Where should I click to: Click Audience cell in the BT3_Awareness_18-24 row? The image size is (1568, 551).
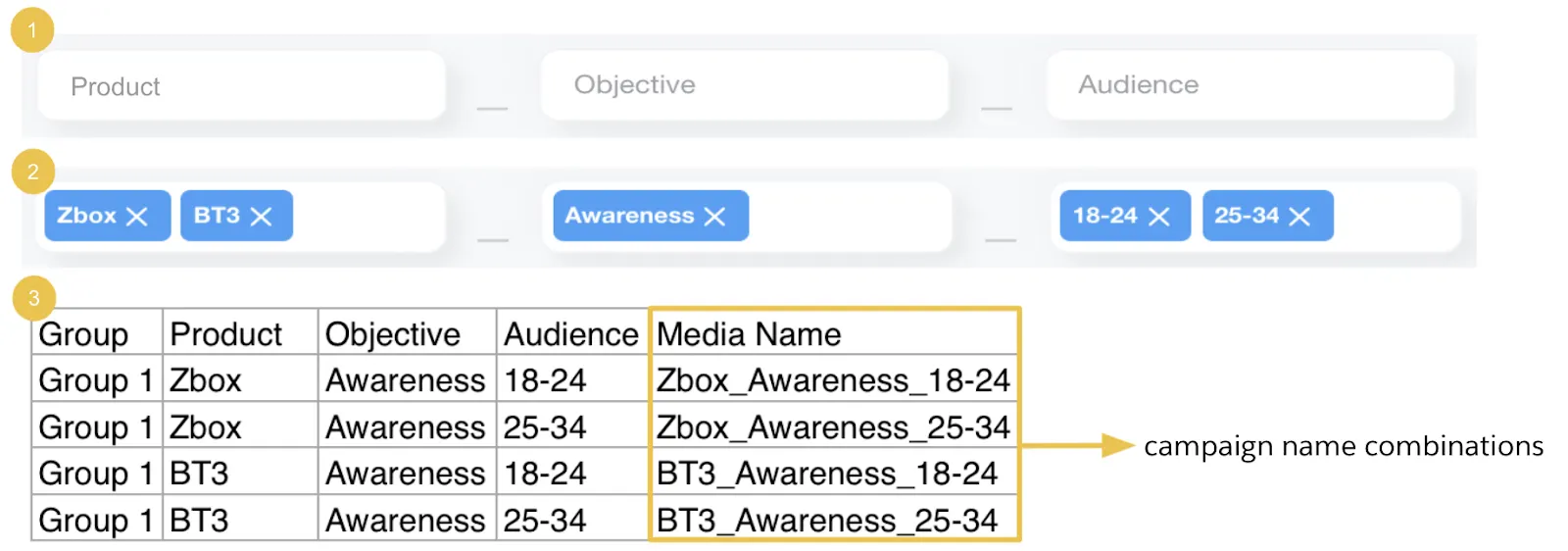tap(572, 473)
